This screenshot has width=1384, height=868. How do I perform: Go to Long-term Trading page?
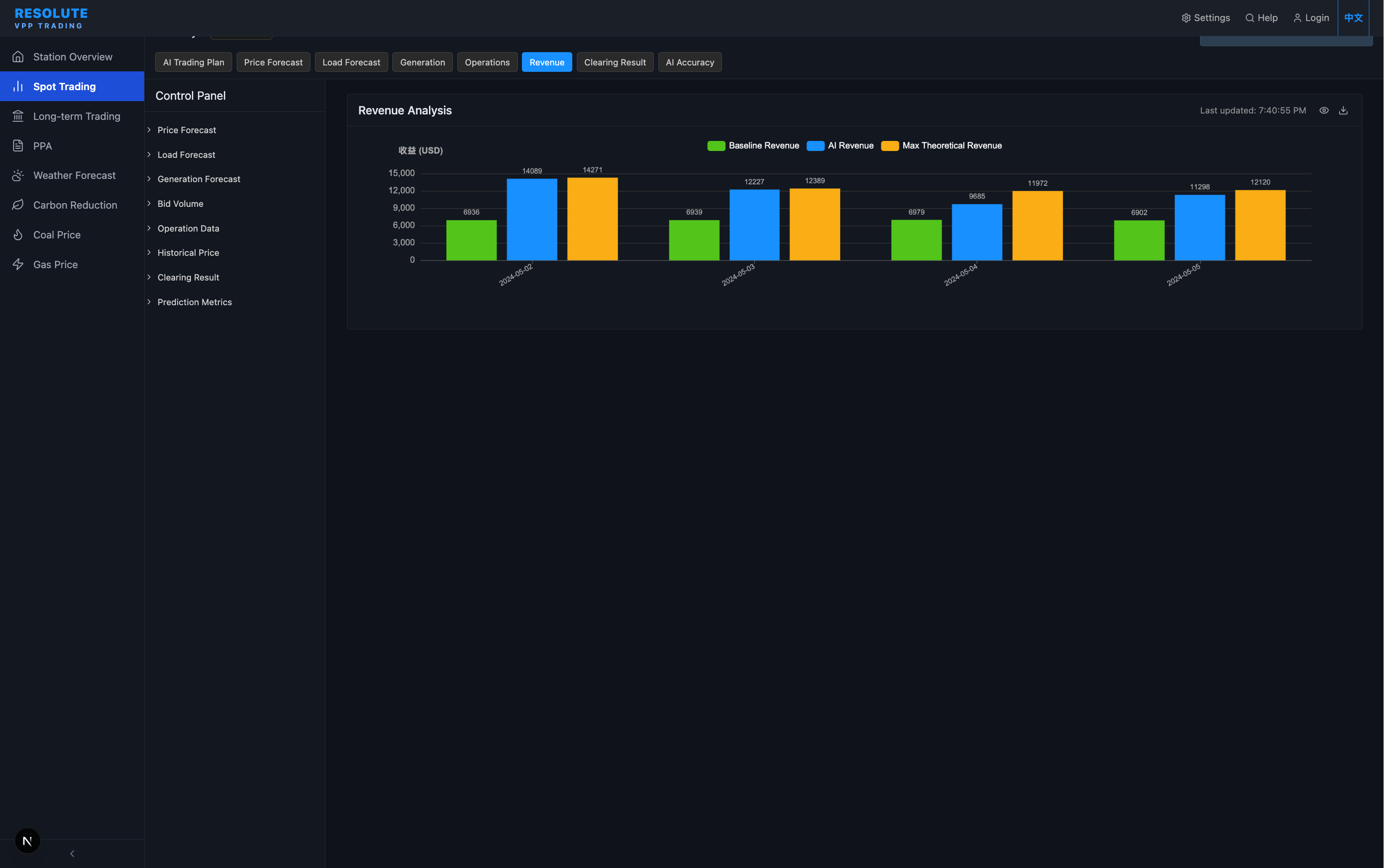pos(72,116)
